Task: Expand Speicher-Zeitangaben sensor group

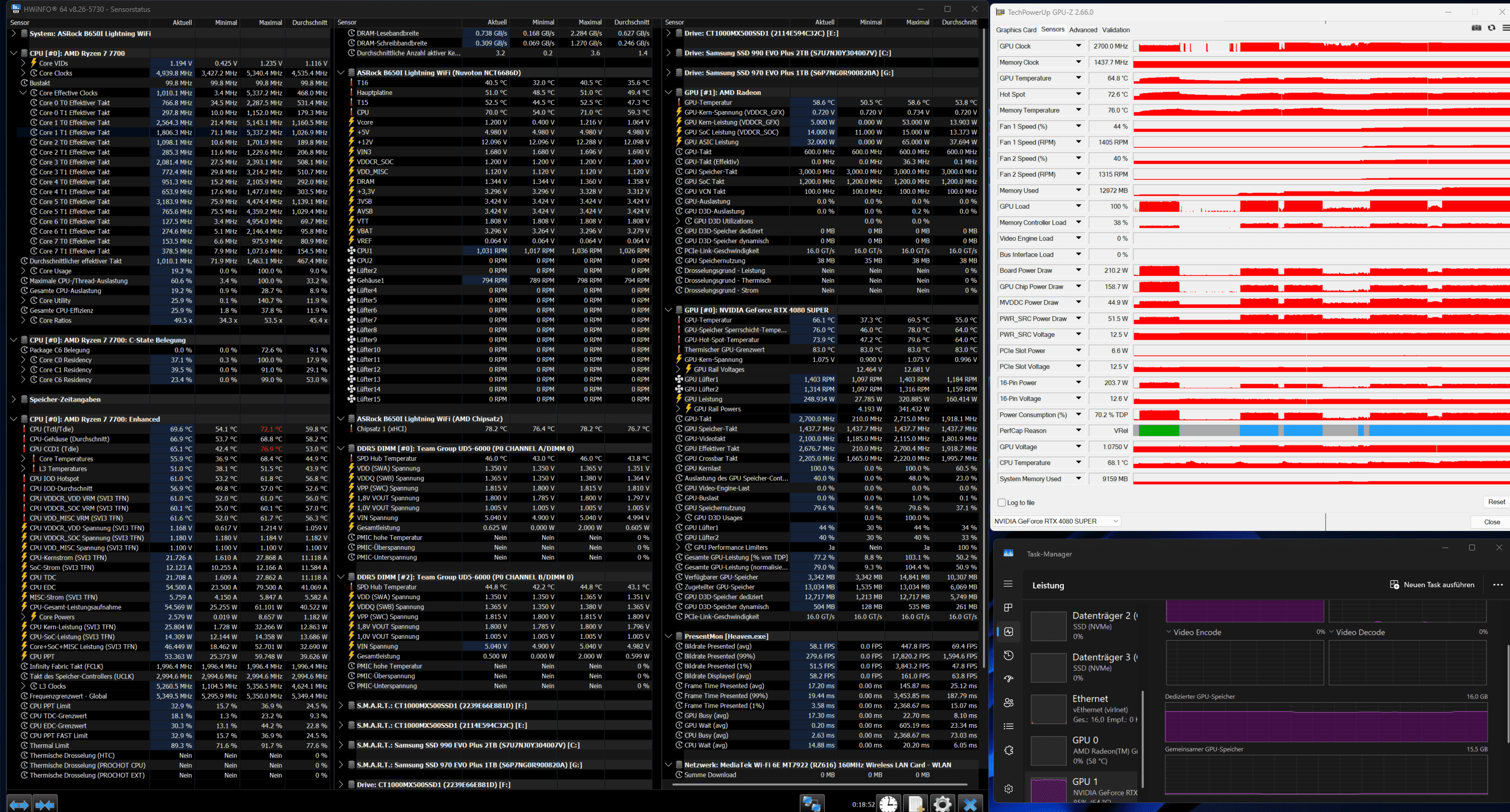Action: tap(14, 399)
